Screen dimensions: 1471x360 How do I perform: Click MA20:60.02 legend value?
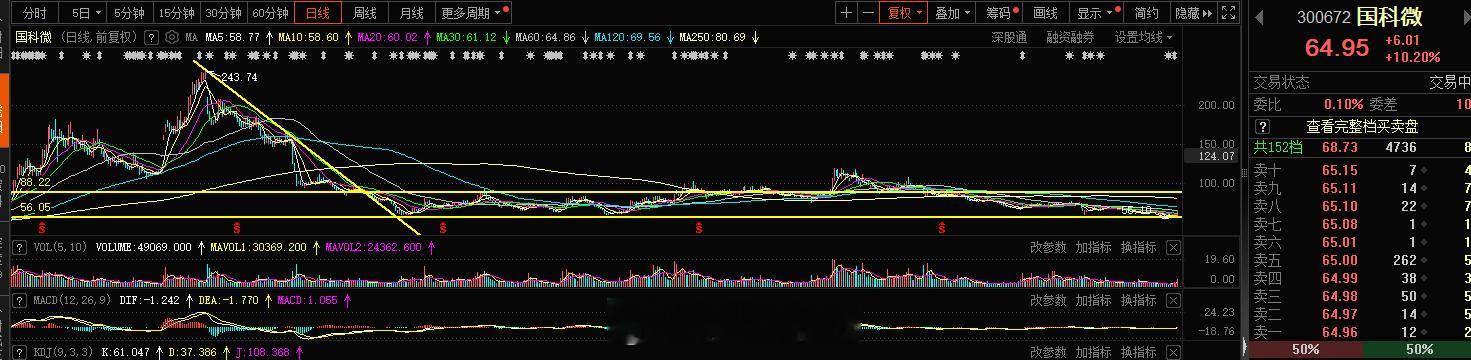pos(387,37)
